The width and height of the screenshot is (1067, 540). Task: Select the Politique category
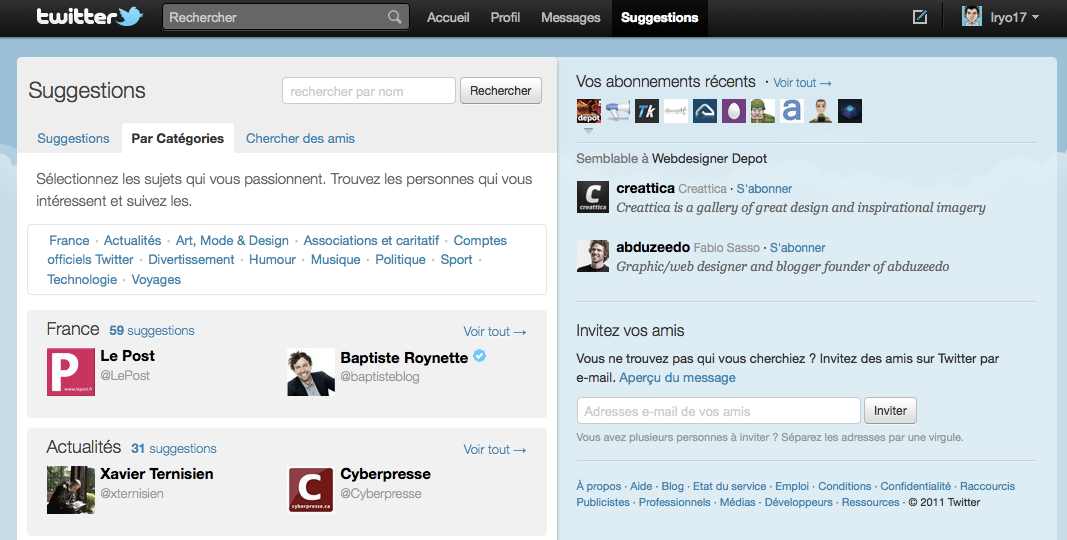tap(400, 259)
